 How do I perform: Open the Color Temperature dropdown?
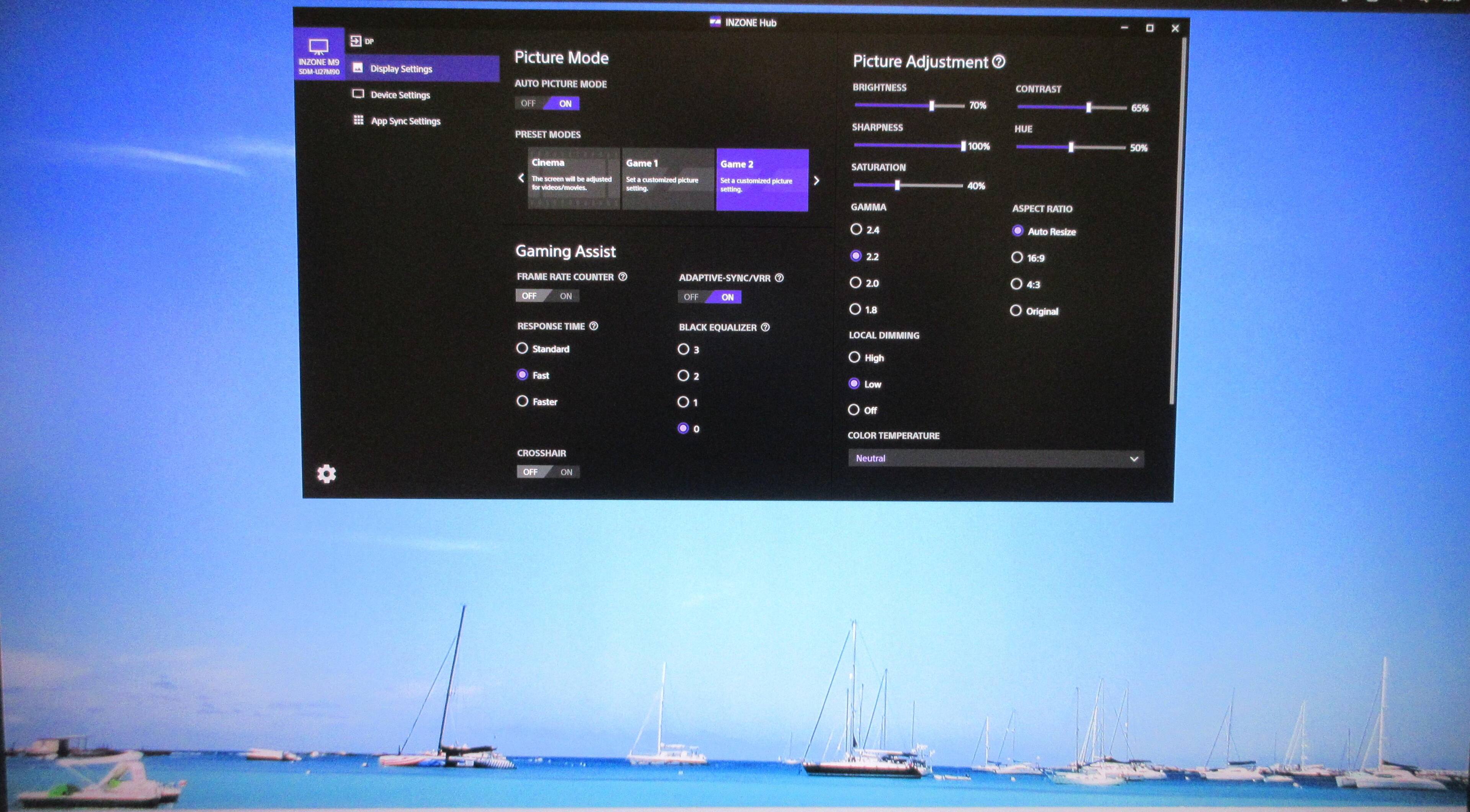point(995,458)
